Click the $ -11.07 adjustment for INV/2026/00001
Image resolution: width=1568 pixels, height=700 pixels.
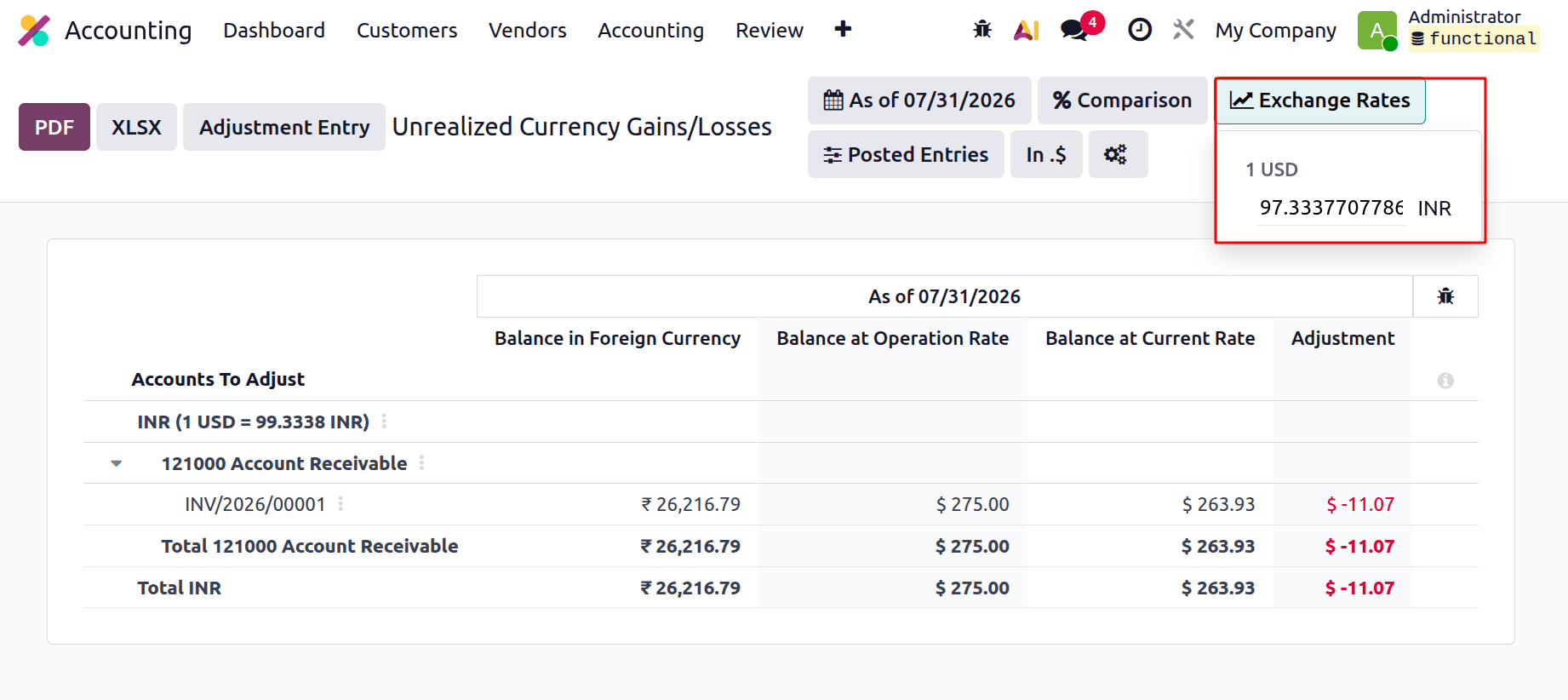(1360, 504)
